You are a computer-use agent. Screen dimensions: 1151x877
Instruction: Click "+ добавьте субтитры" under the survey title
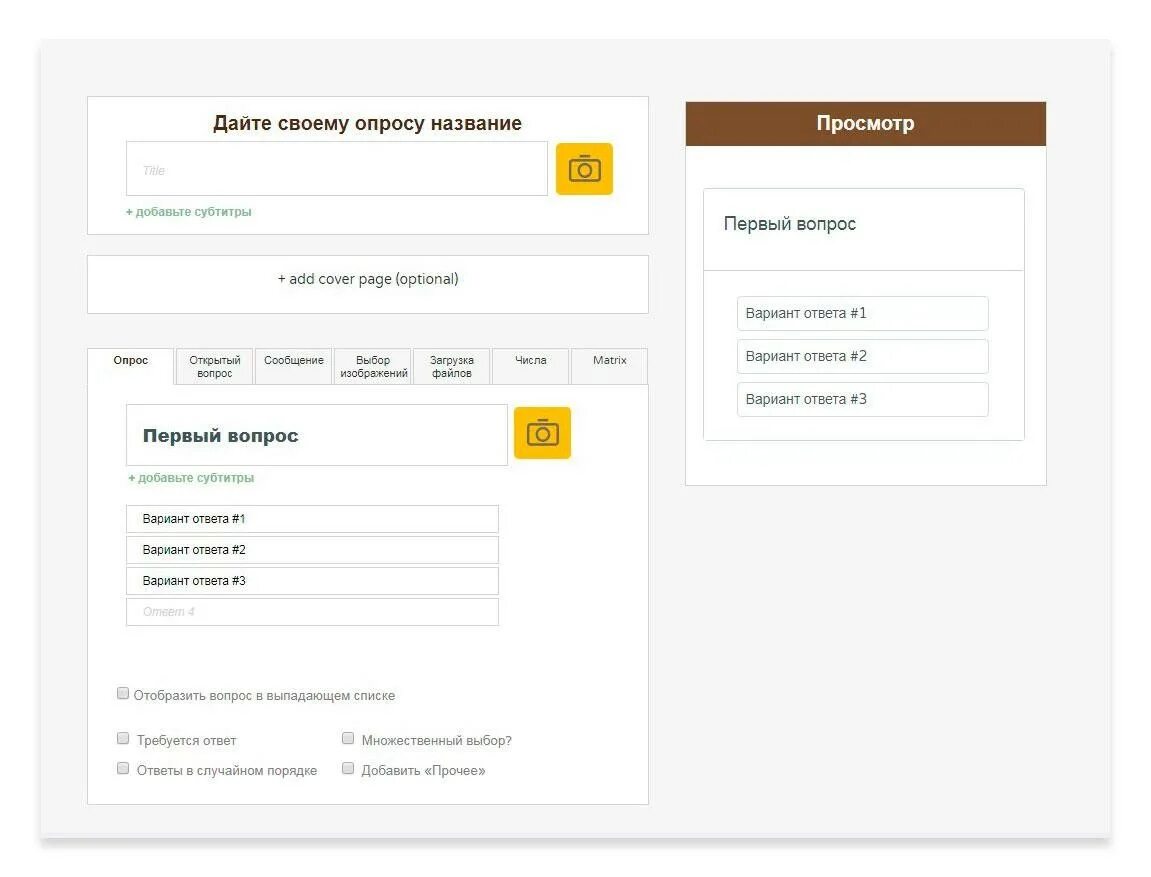(189, 211)
